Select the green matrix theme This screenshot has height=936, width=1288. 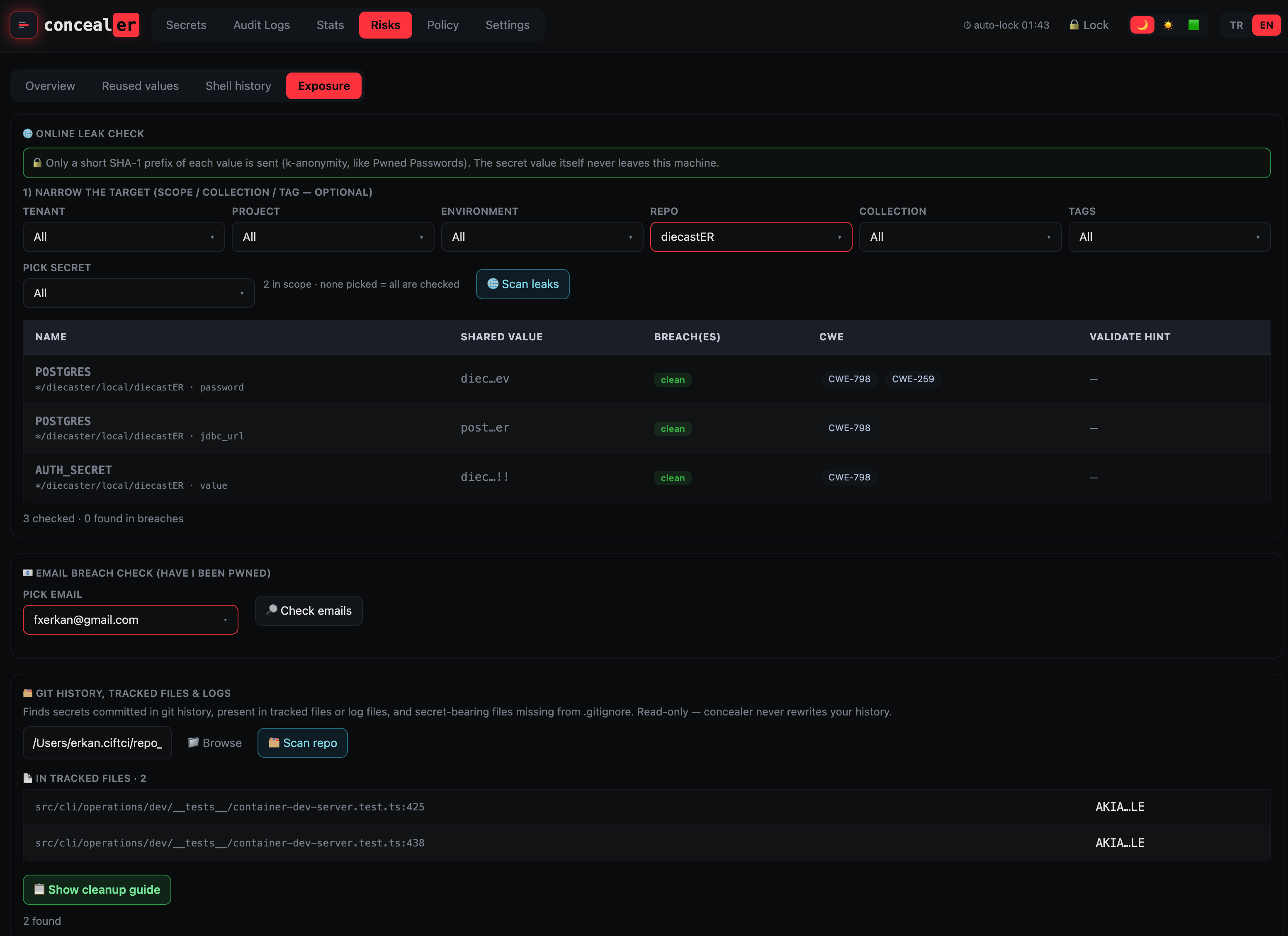point(1194,25)
